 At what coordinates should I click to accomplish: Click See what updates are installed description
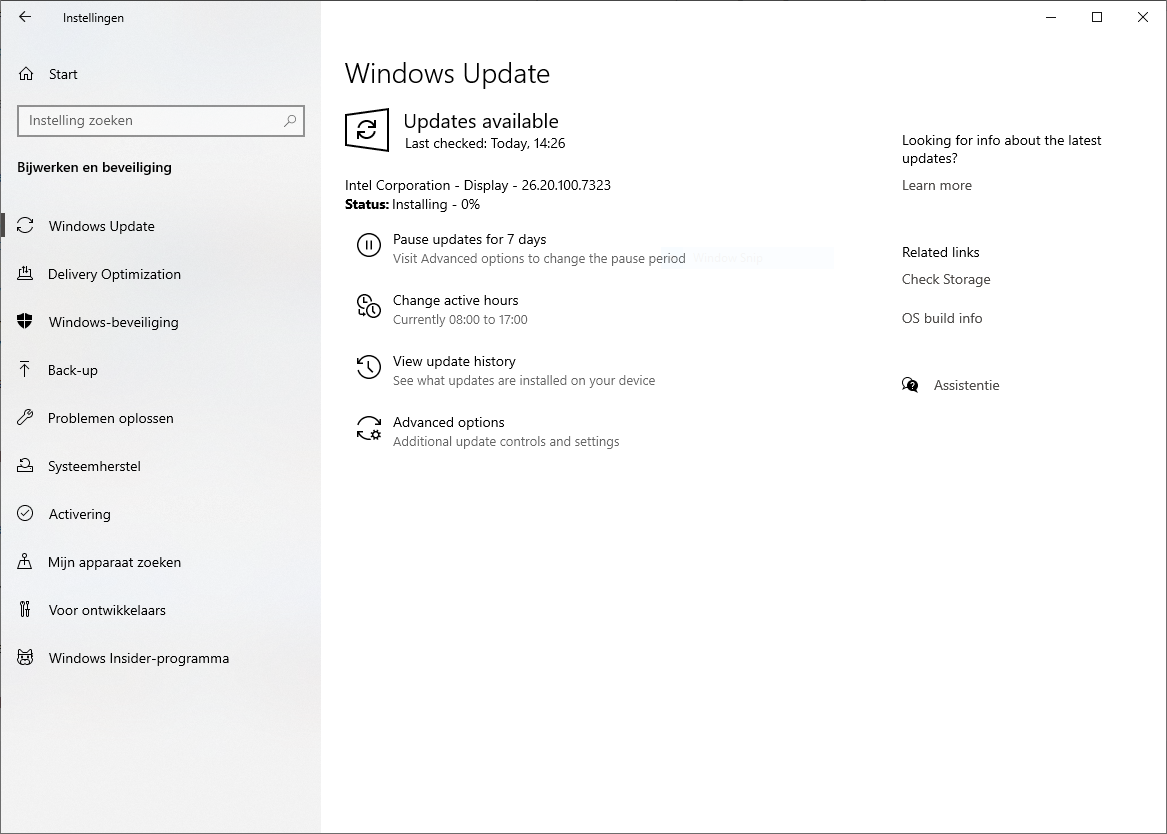pos(524,381)
